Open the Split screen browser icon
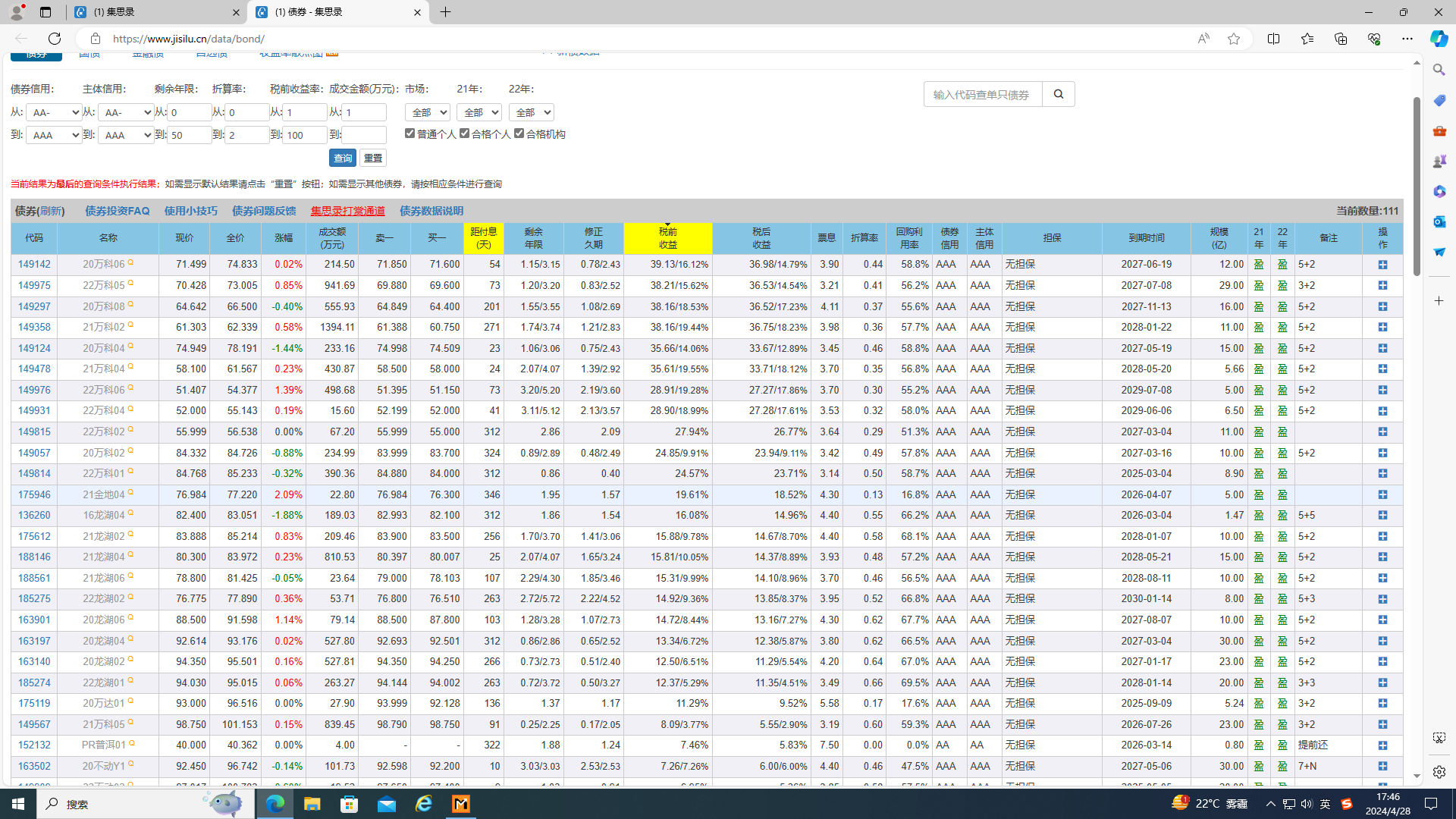 (x=1273, y=39)
